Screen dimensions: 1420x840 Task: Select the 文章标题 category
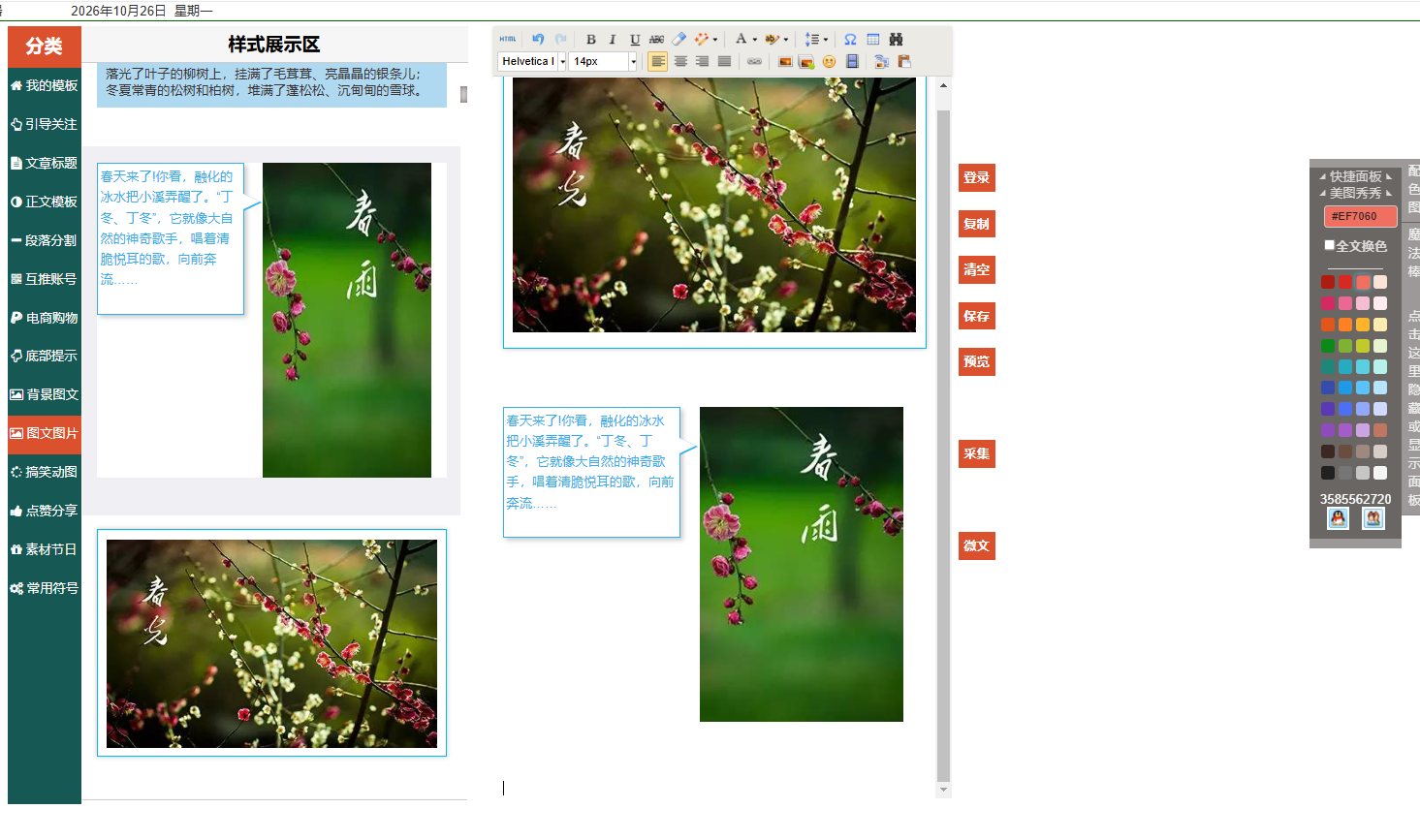click(45, 163)
